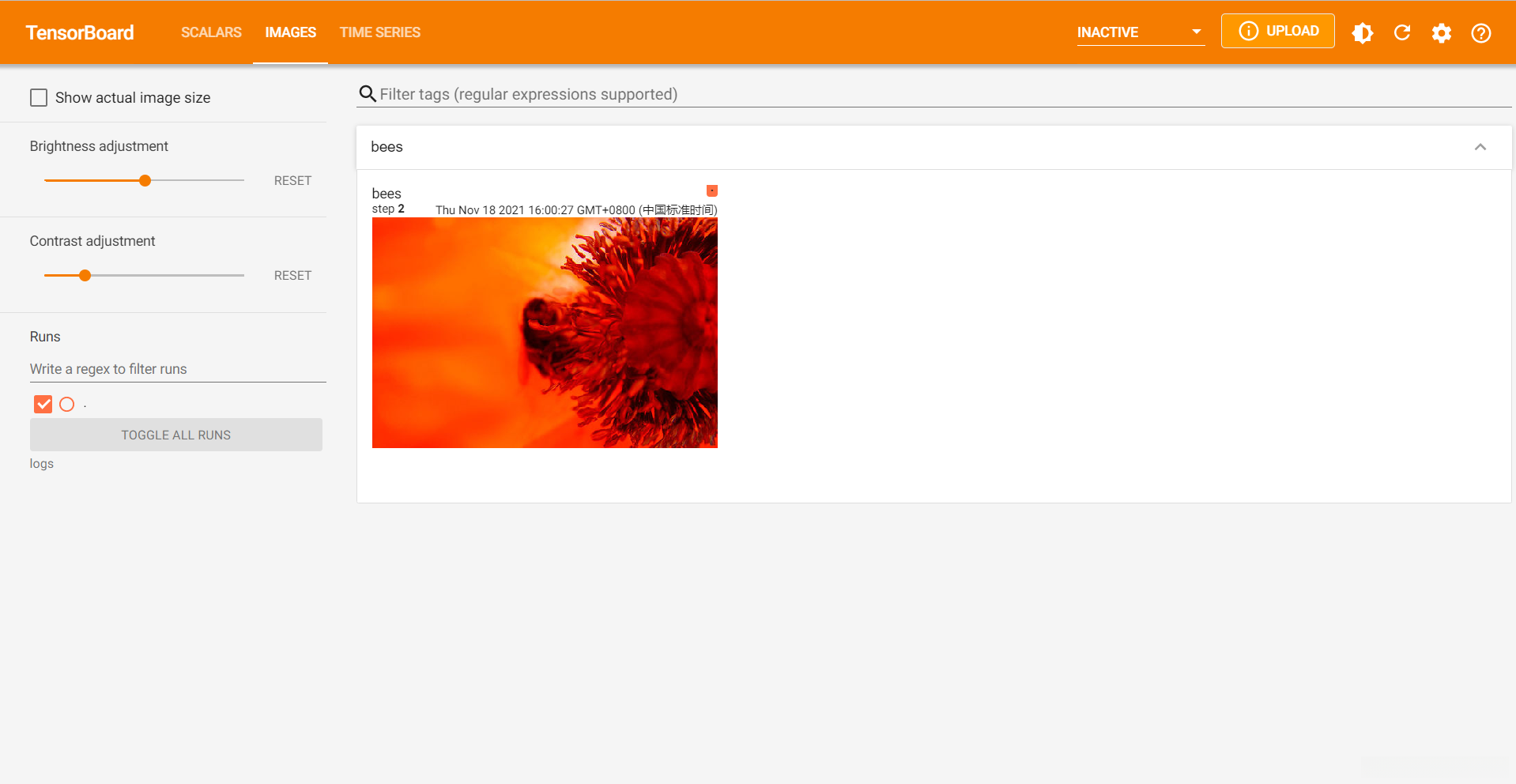Toggle the dark mode theme icon
1516x784 pixels.
(x=1363, y=32)
